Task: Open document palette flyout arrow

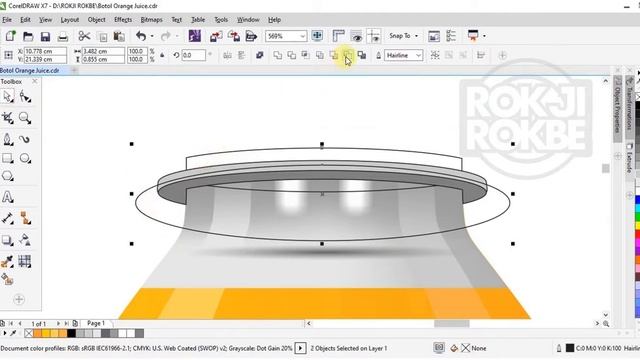Action: point(5,333)
